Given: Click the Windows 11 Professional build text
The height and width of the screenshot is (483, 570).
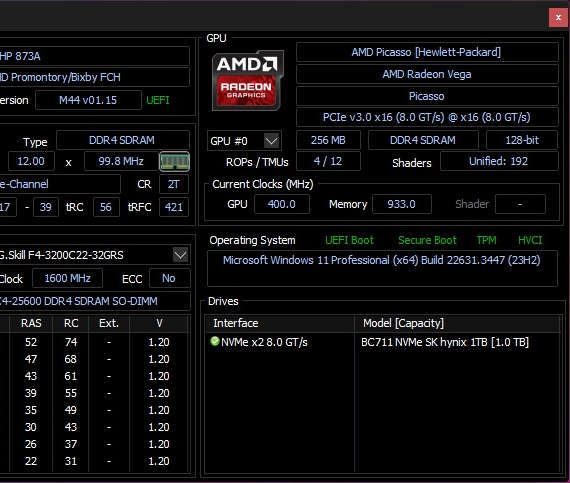Looking at the screenshot, I should tap(382, 260).
